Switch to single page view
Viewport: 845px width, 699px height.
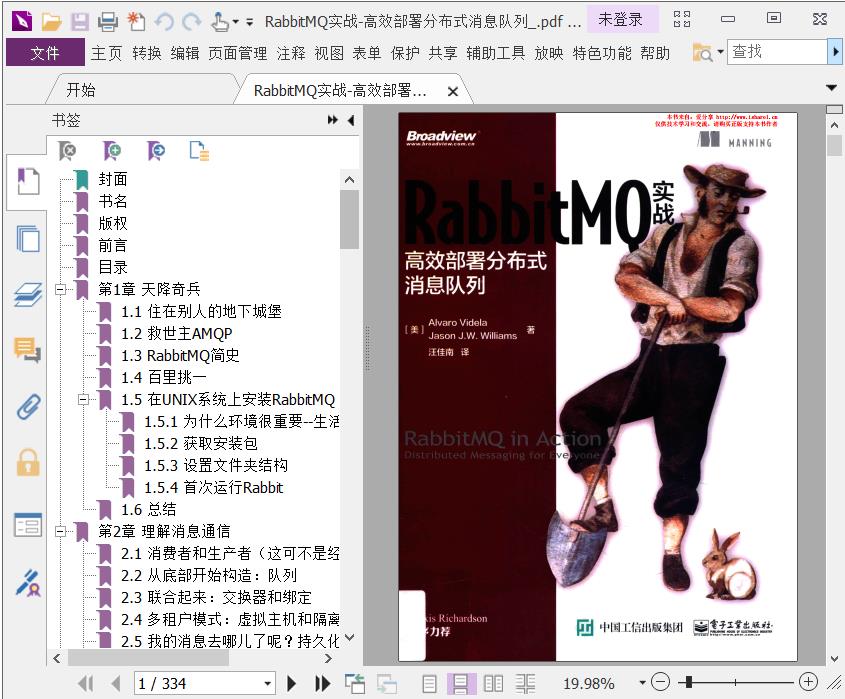tap(430, 683)
